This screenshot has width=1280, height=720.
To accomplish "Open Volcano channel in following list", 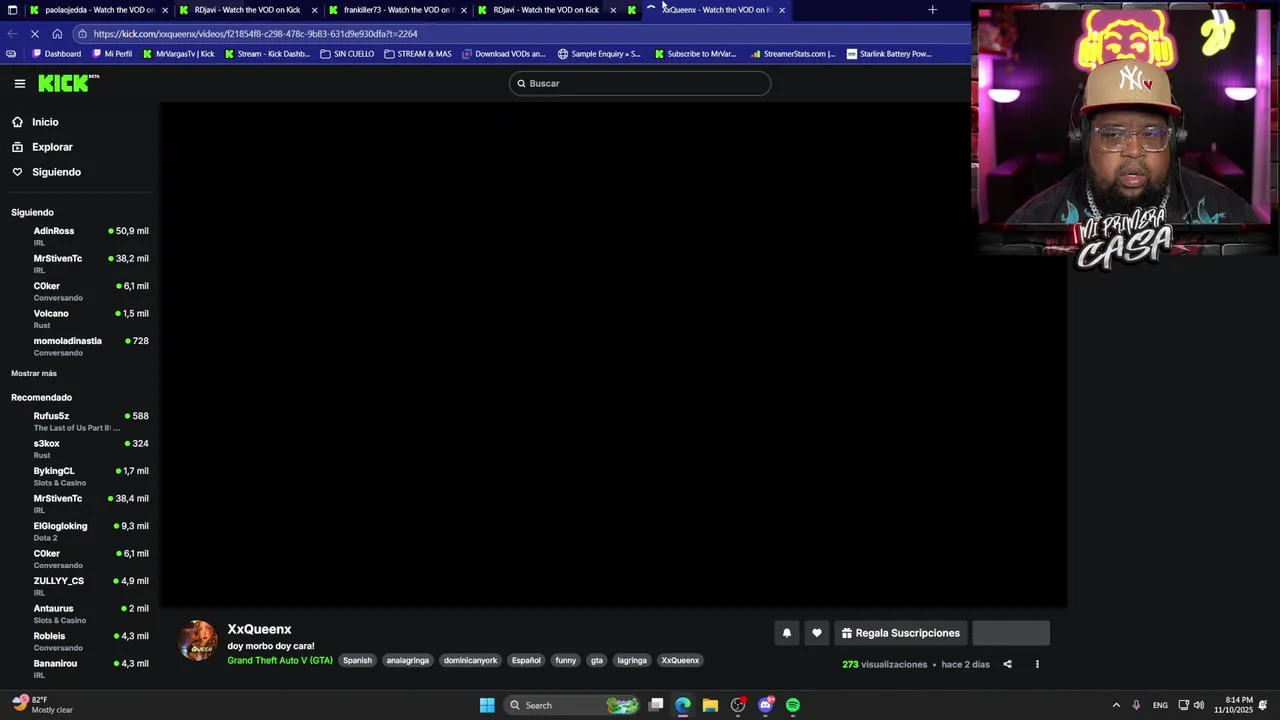I will (x=80, y=319).
